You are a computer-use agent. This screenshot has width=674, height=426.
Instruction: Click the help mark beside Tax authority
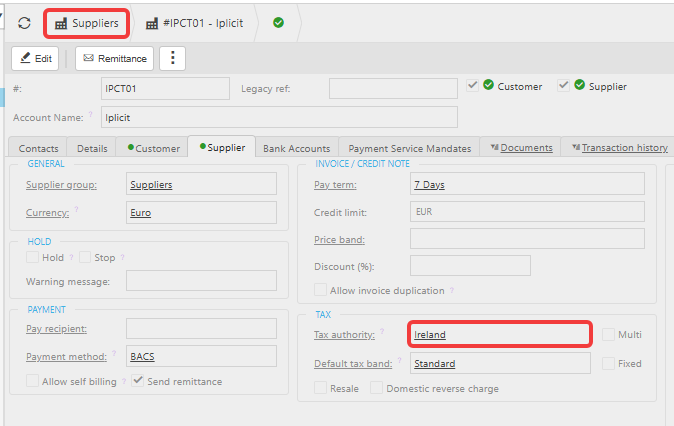point(382,331)
